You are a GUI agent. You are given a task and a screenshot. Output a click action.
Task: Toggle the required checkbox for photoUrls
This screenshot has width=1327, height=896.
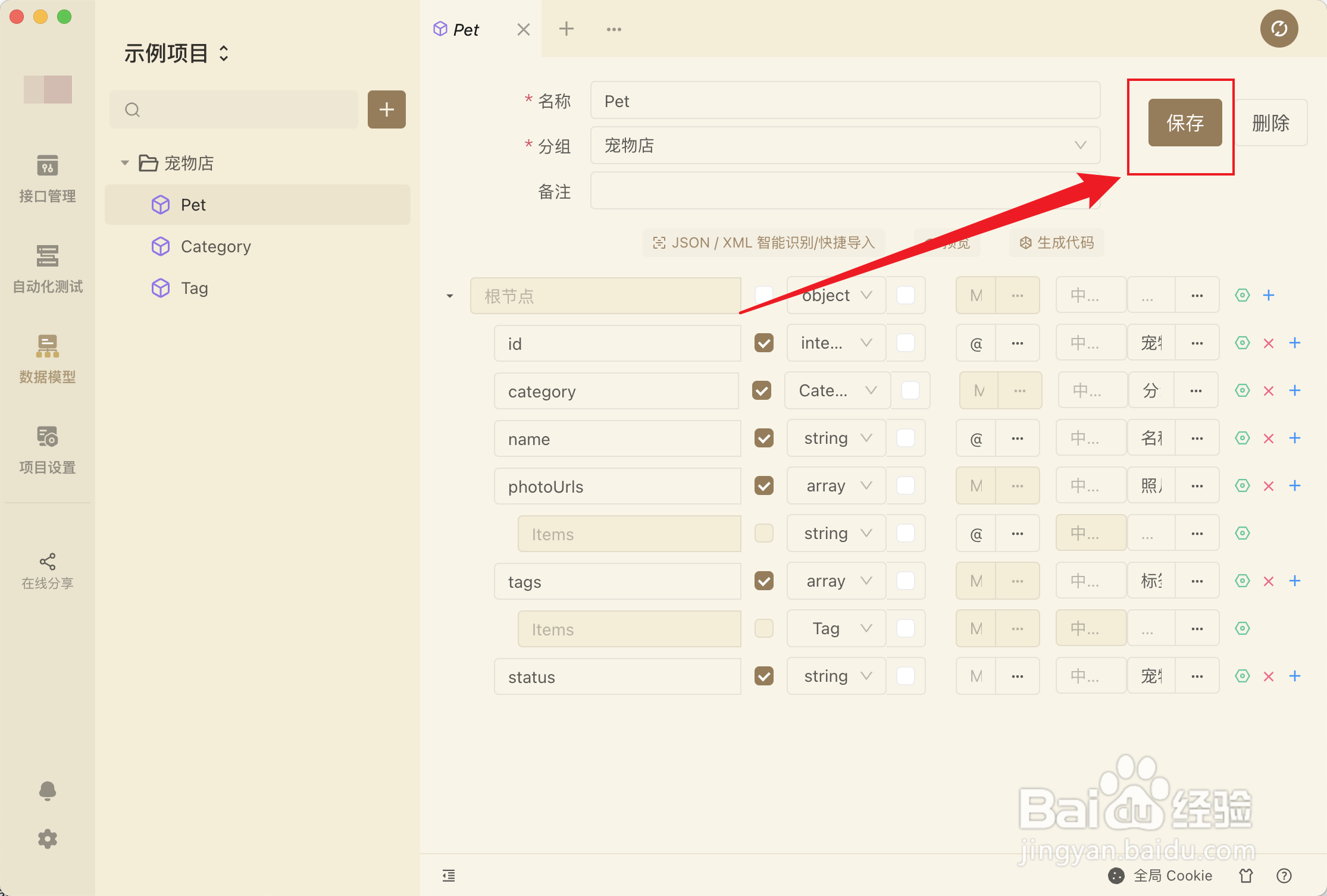764,486
